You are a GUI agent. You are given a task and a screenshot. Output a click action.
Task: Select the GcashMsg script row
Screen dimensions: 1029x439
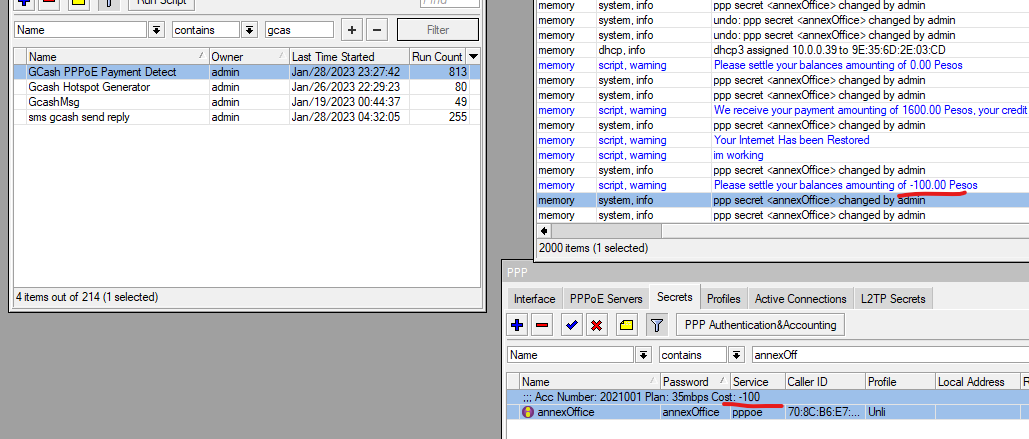tap(247, 102)
